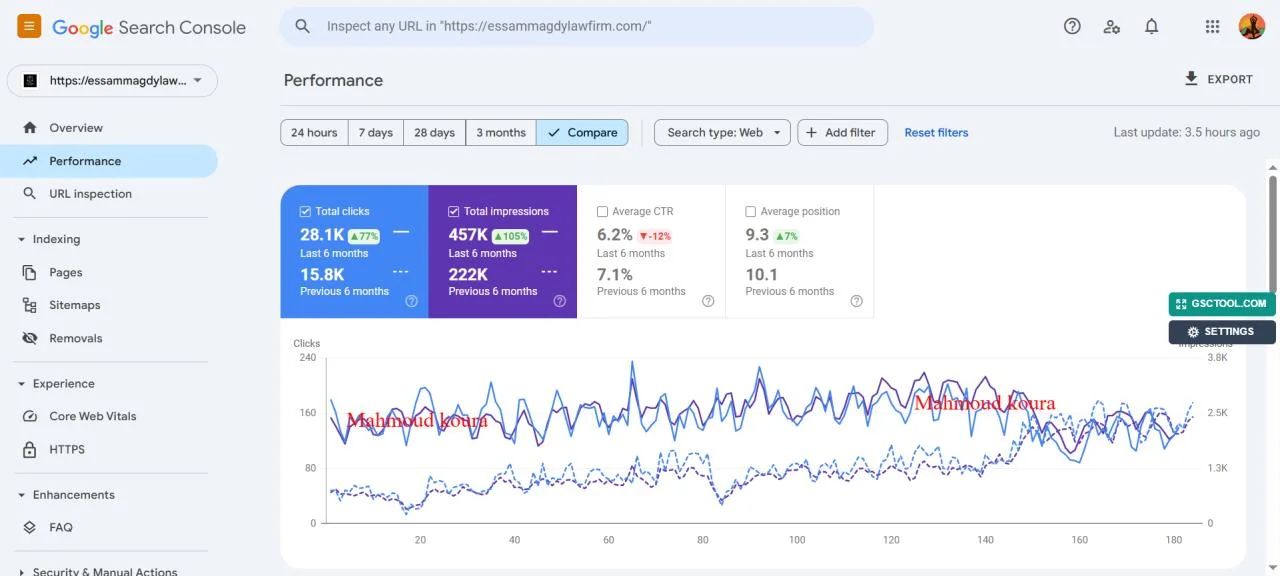Open the property selector dropdown
The image size is (1280, 576).
pos(112,81)
